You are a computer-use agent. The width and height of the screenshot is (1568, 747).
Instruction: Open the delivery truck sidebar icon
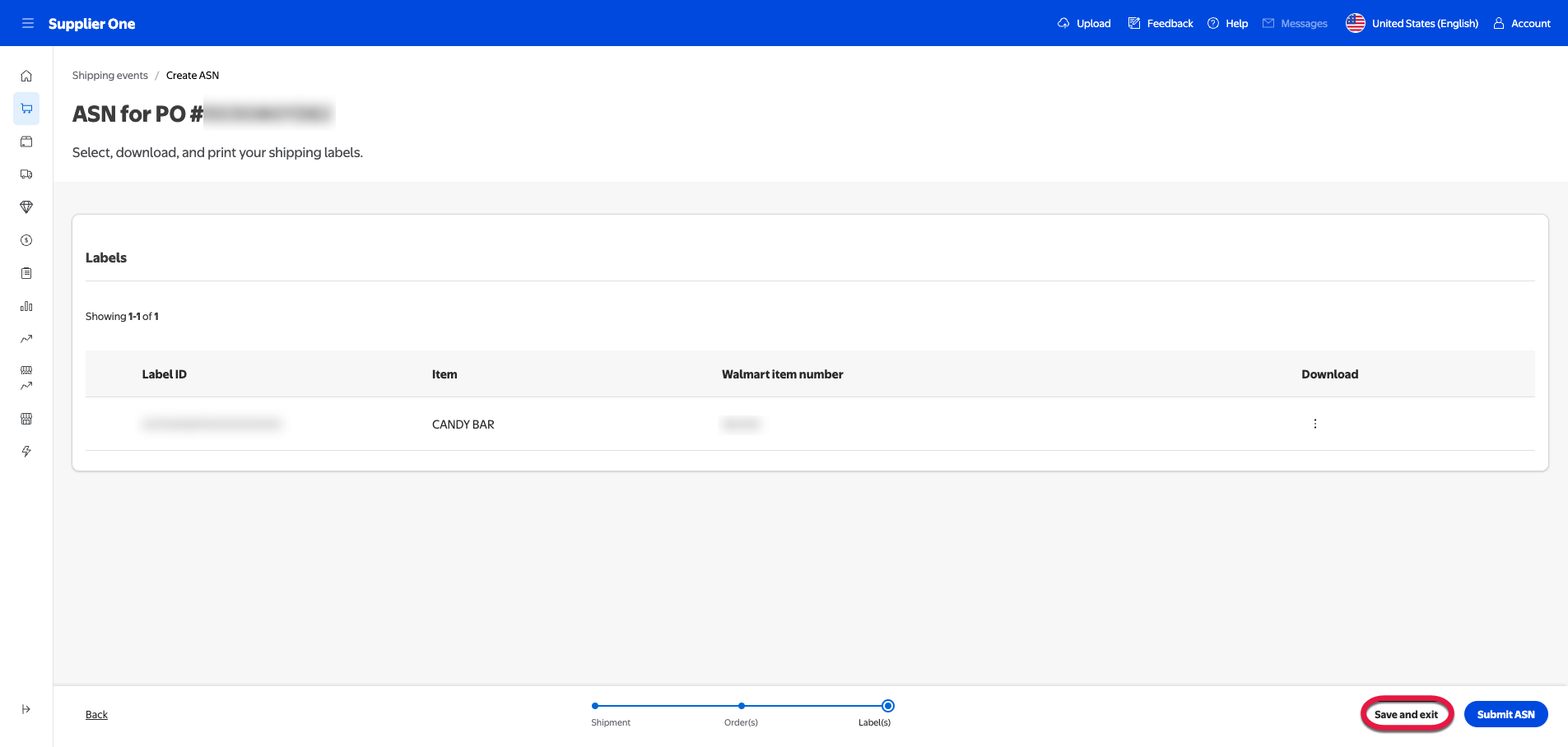(x=26, y=174)
